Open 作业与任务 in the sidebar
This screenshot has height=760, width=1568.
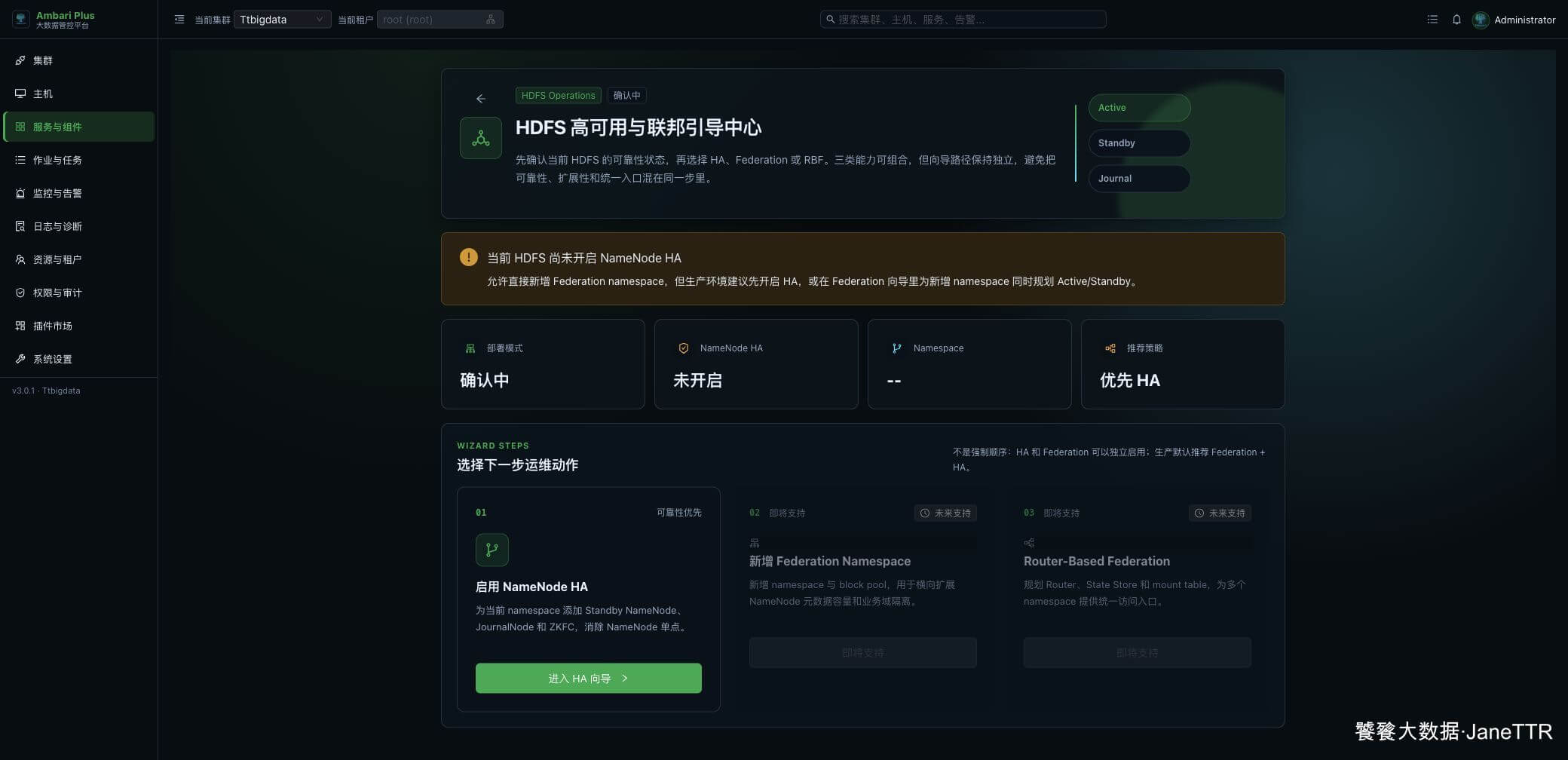click(79, 160)
